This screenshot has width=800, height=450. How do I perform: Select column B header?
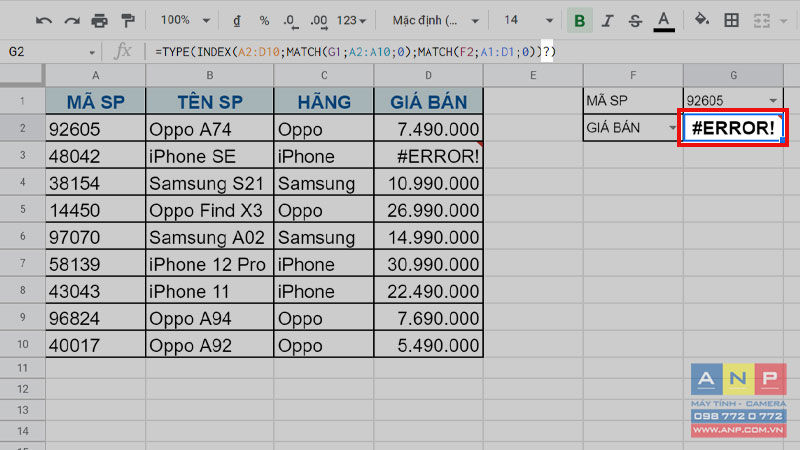[210, 76]
